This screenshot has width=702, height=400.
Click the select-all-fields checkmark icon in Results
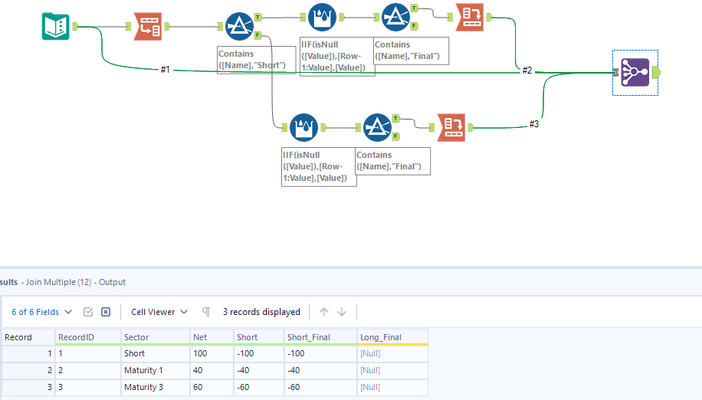click(88, 312)
